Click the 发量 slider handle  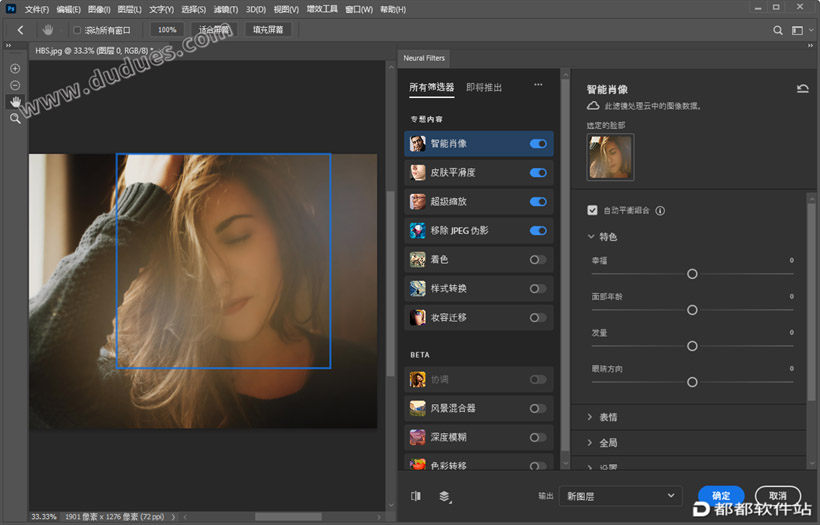click(x=692, y=346)
